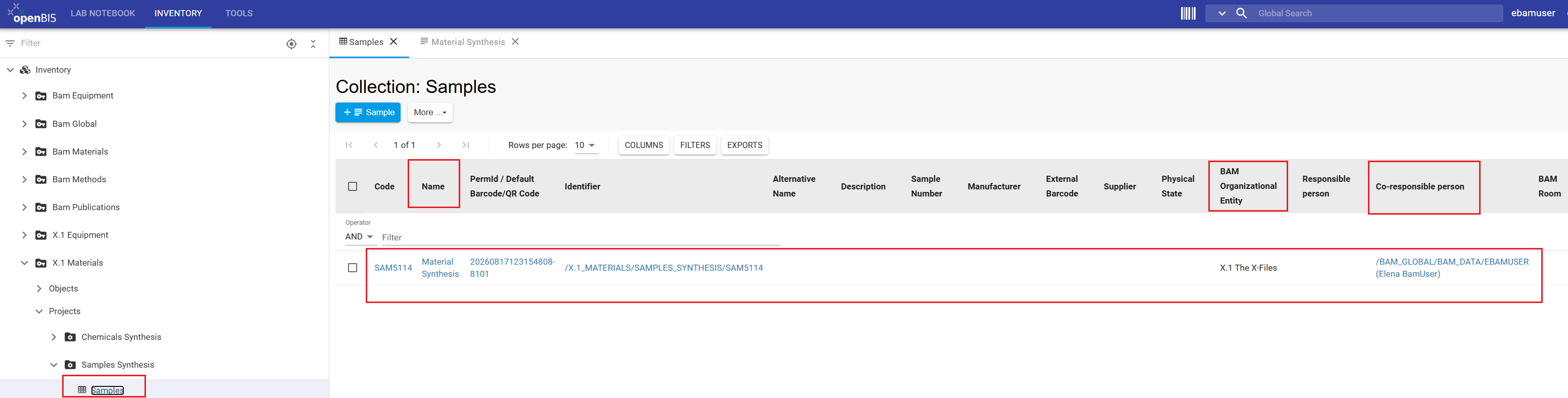Select Samples Synthesis project item
1568x398 pixels.
point(118,365)
